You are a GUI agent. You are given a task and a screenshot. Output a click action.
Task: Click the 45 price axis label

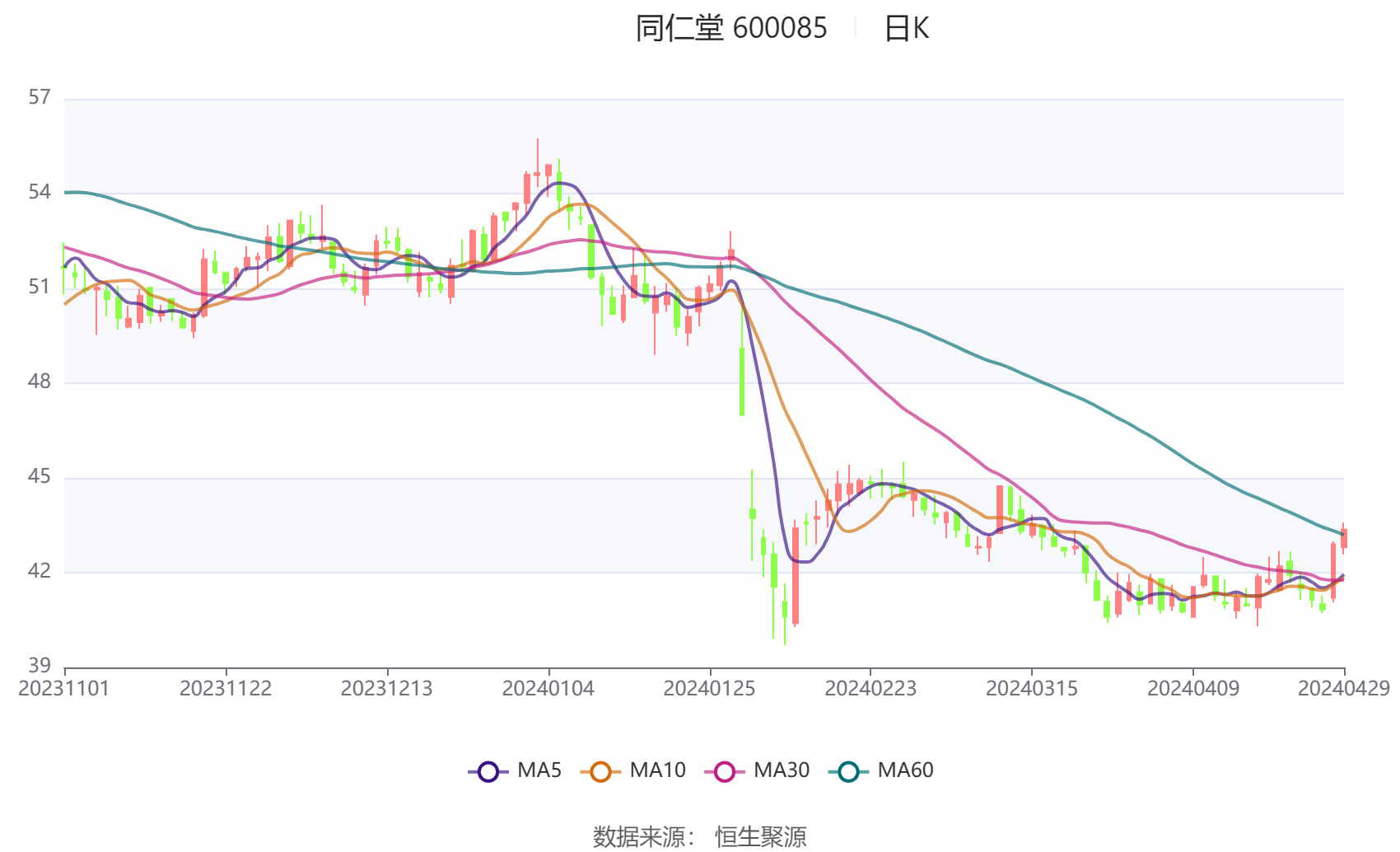[40, 477]
